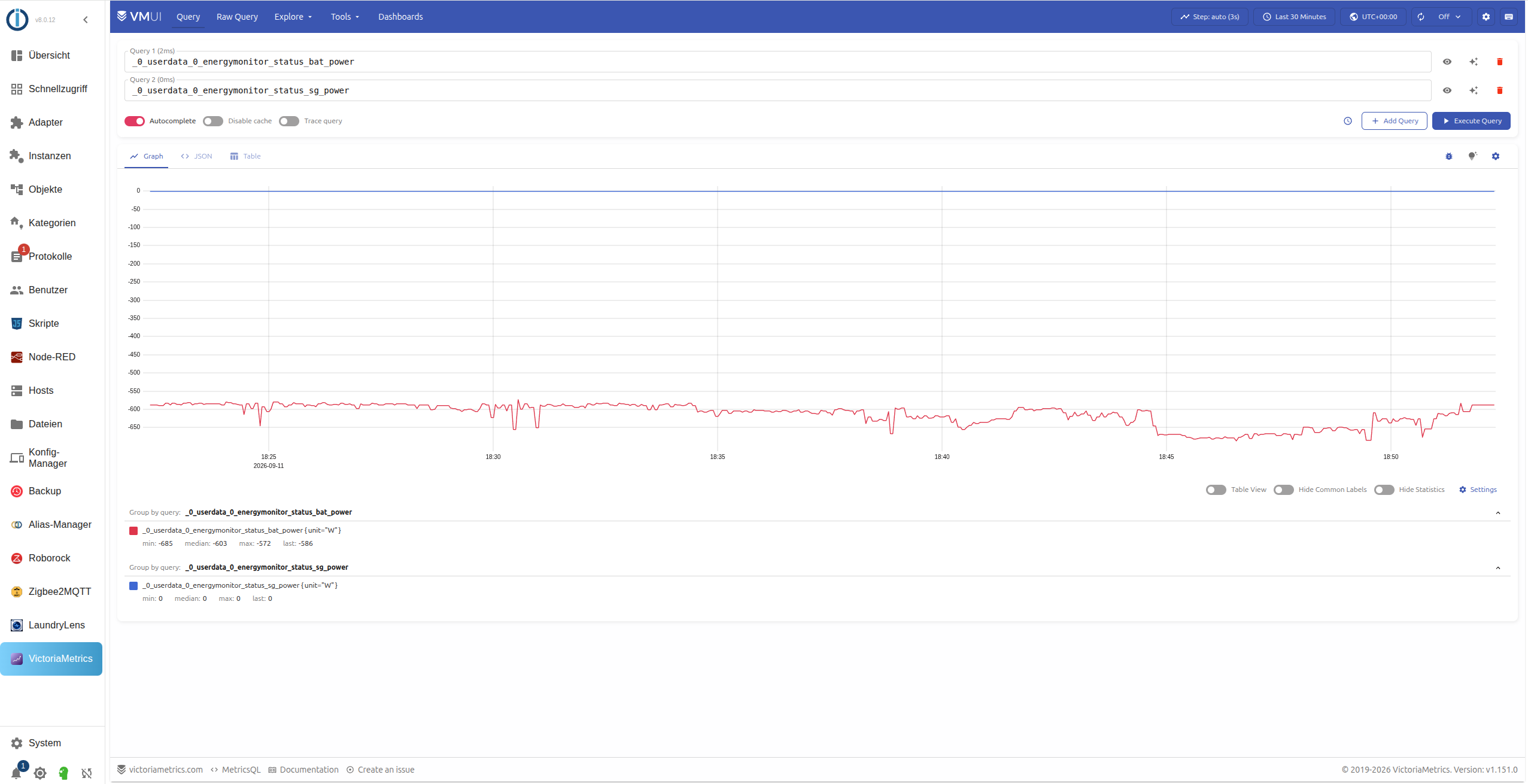Open the lightbulb tips icon
Screen dimensions: 1528x784
click(1472, 156)
